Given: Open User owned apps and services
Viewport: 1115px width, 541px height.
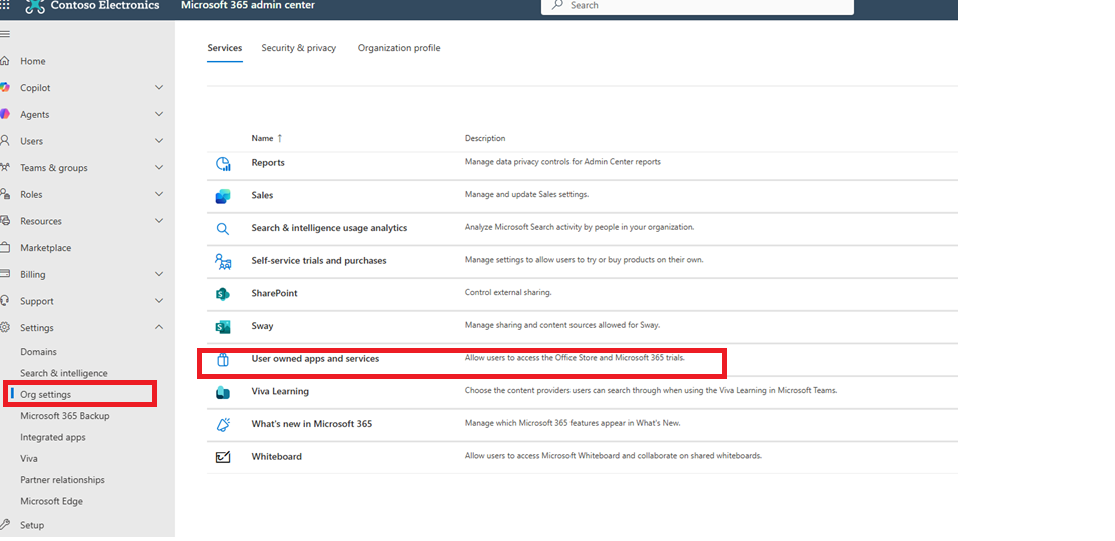Looking at the screenshot, I should coord(315,359).
